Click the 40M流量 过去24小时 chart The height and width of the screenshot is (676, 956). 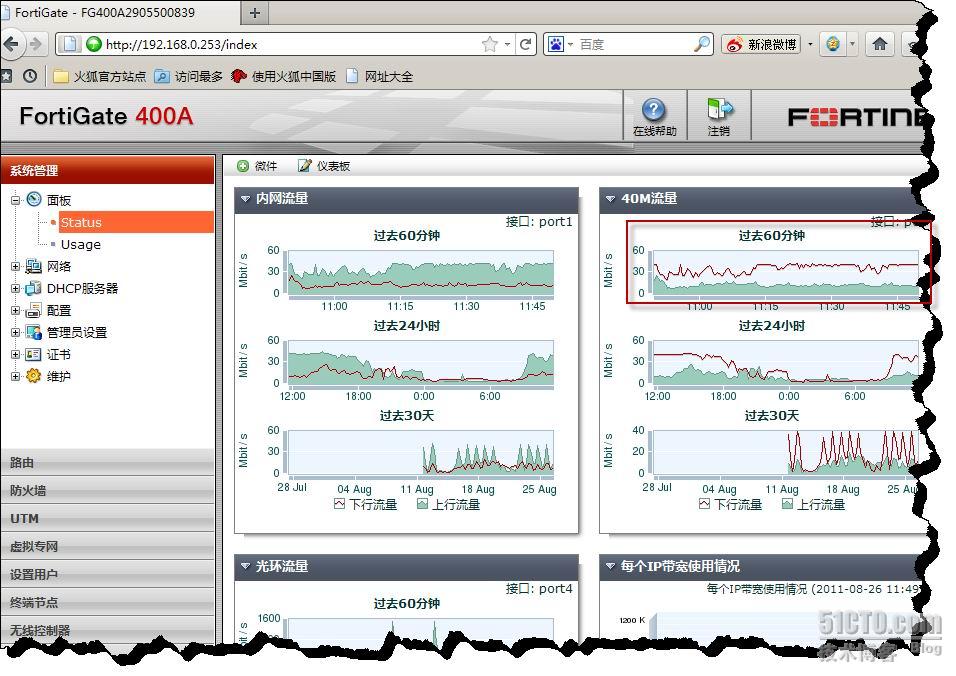point(785,363)
